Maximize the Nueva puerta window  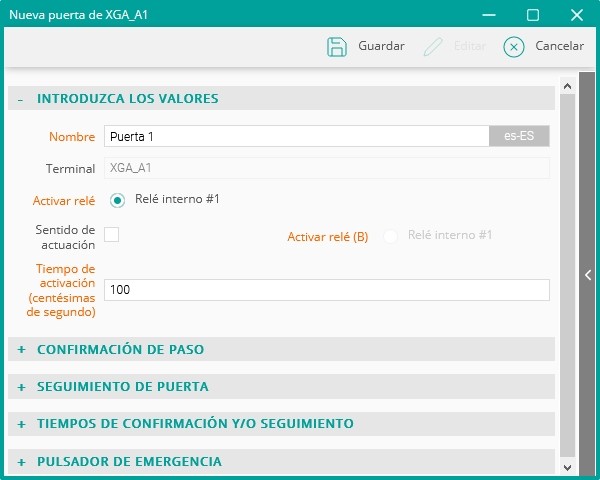[533, 15]
